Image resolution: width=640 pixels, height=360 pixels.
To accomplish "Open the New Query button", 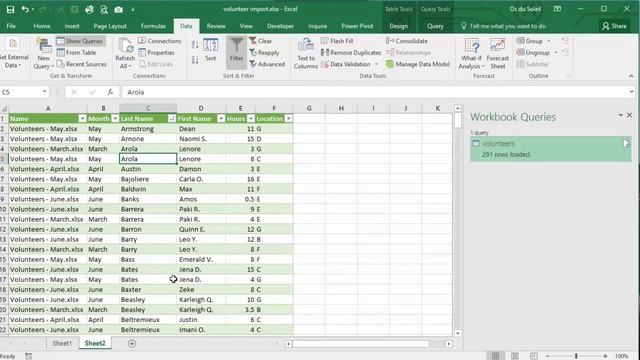I will tap(44, 53).
